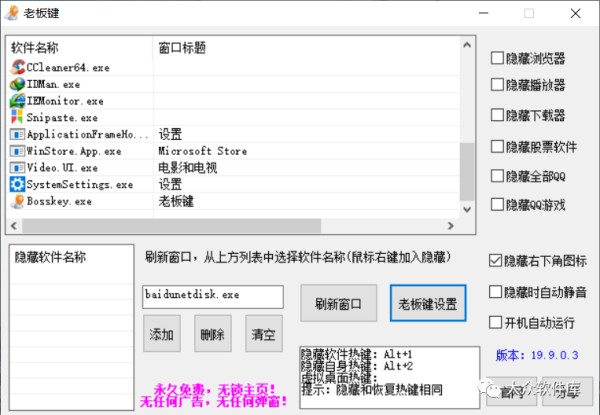Click the CCleaner64.exe icon in list

(x=17, y=67)
